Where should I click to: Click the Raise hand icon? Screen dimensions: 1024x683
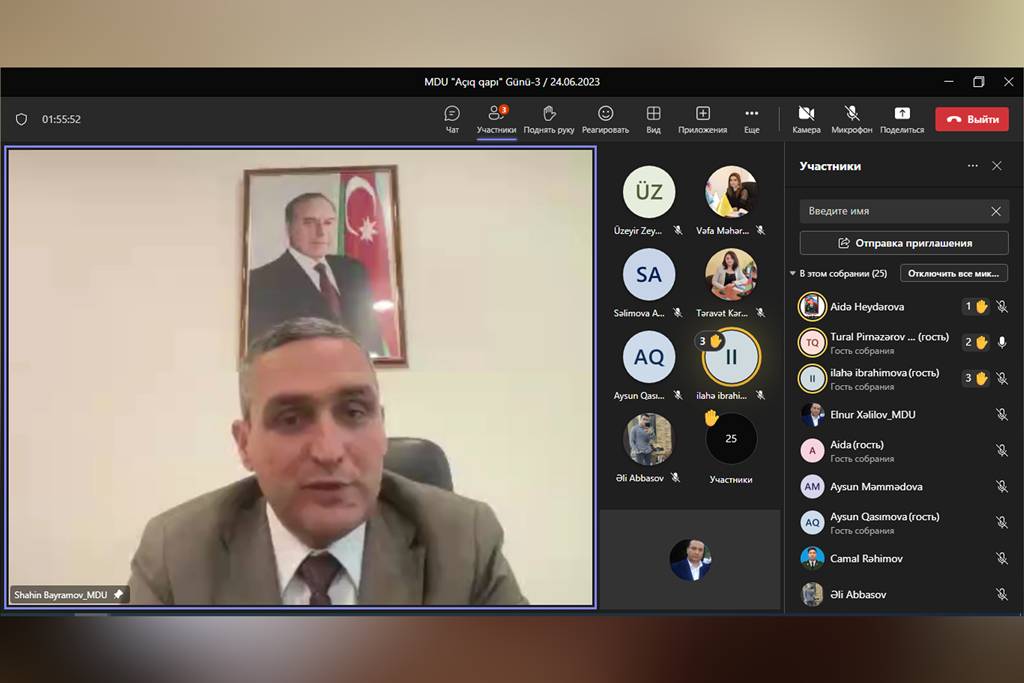(x=549, y=114)
